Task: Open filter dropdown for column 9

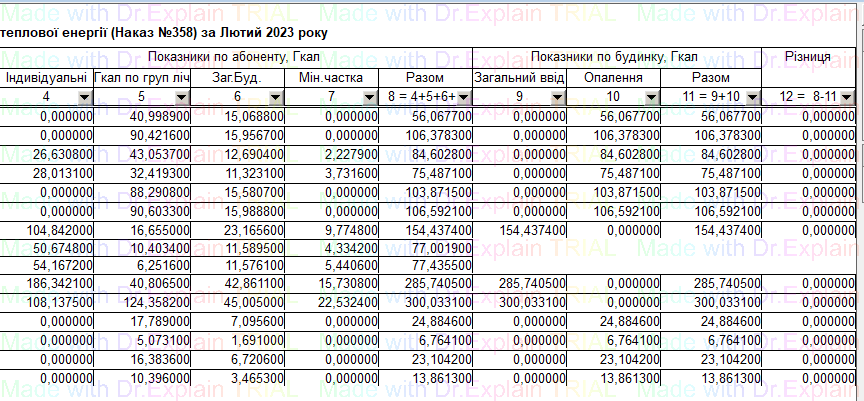Action: pyautogui.click(x=558, y=97)
